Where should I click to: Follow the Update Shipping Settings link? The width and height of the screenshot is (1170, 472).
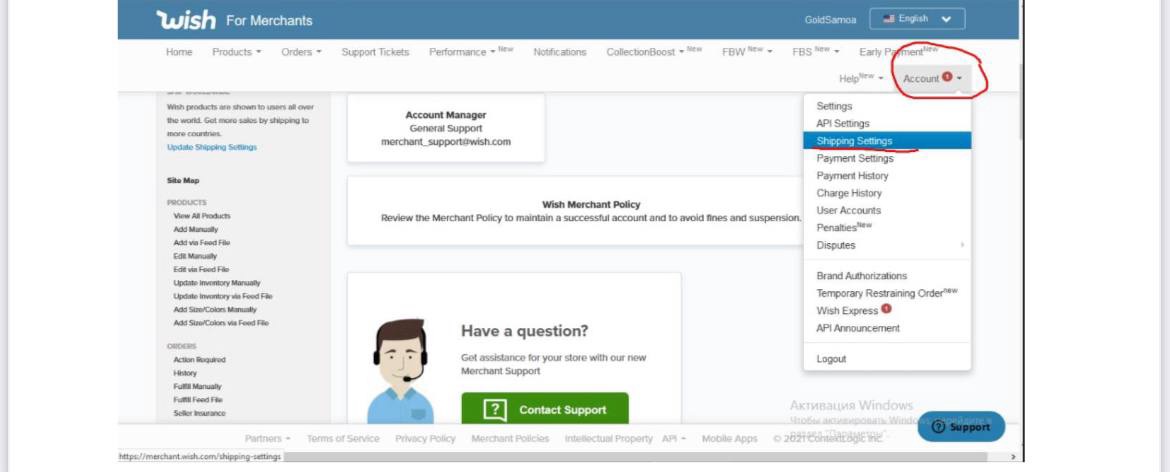pos(212,147)
